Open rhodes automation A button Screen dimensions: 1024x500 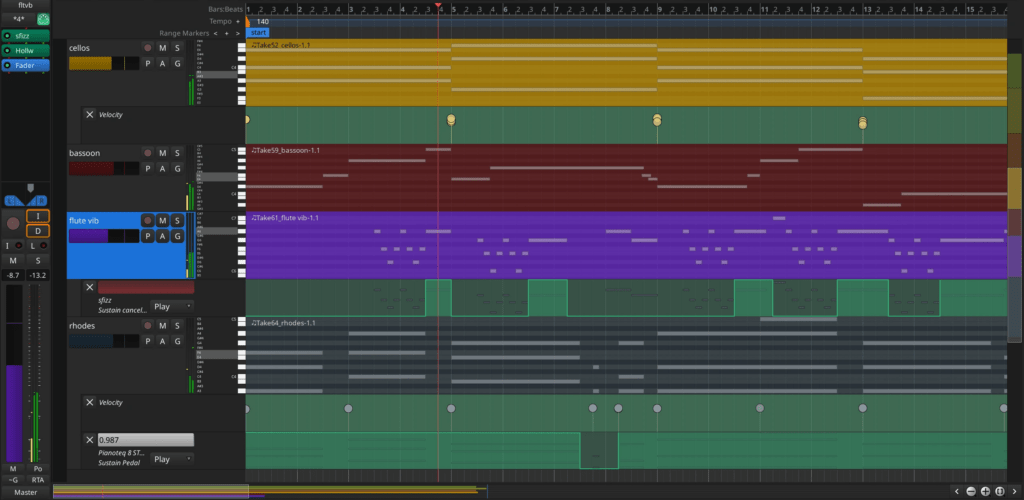163,341
